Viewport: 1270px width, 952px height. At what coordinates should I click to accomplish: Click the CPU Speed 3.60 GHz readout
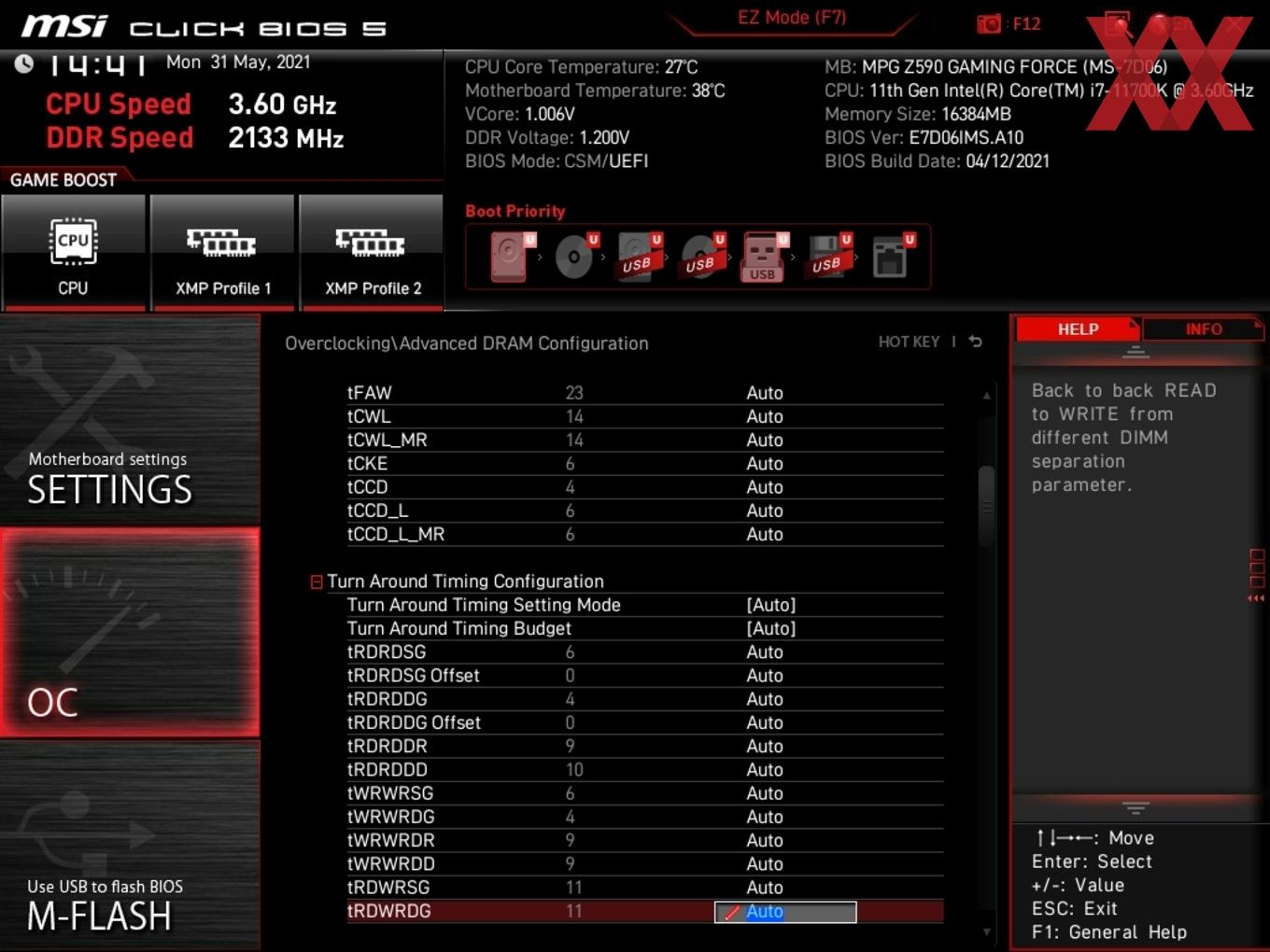[191, 104]
